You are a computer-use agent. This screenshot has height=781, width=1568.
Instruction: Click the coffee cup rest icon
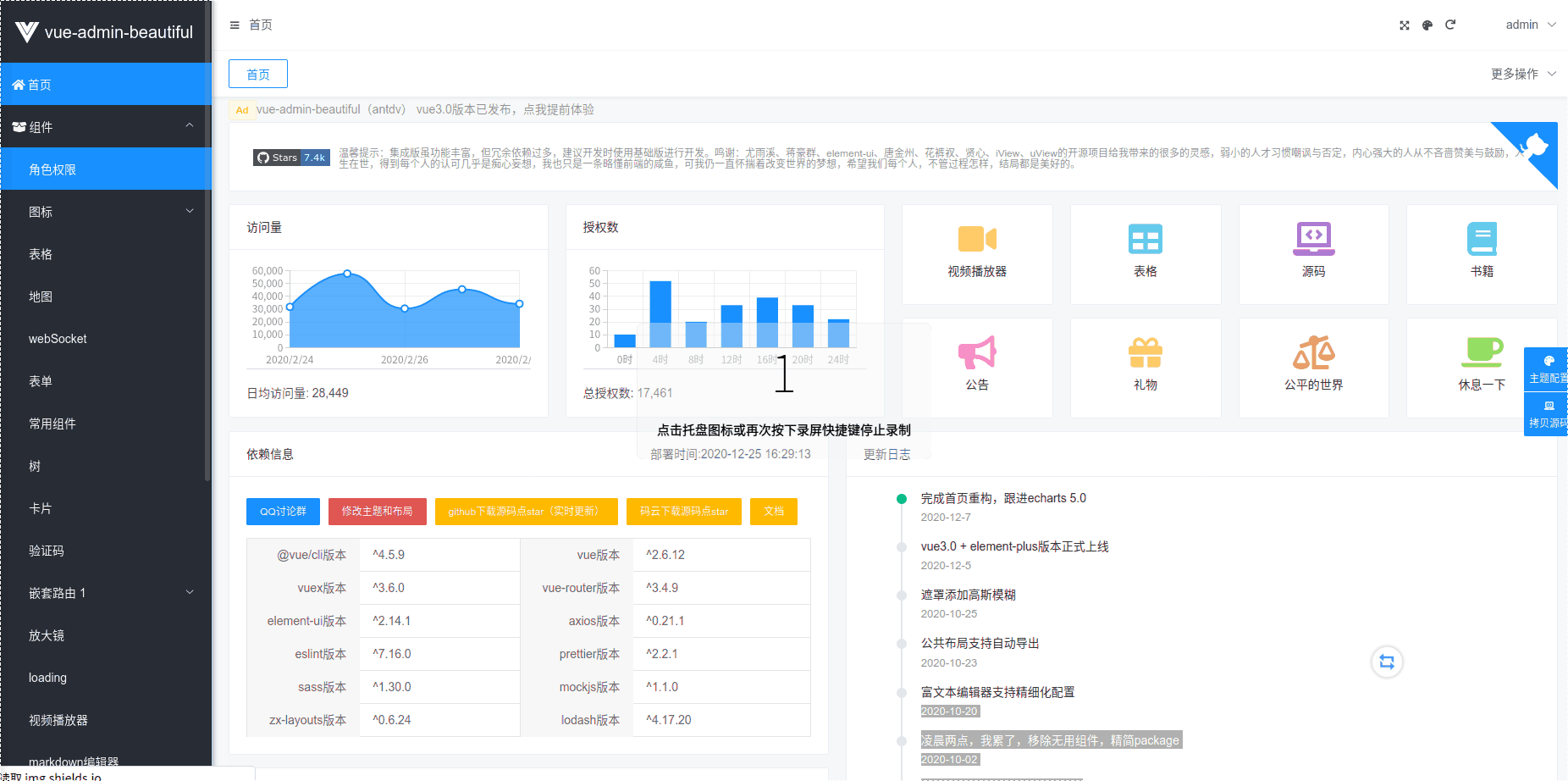click(x=1482, y=352)
